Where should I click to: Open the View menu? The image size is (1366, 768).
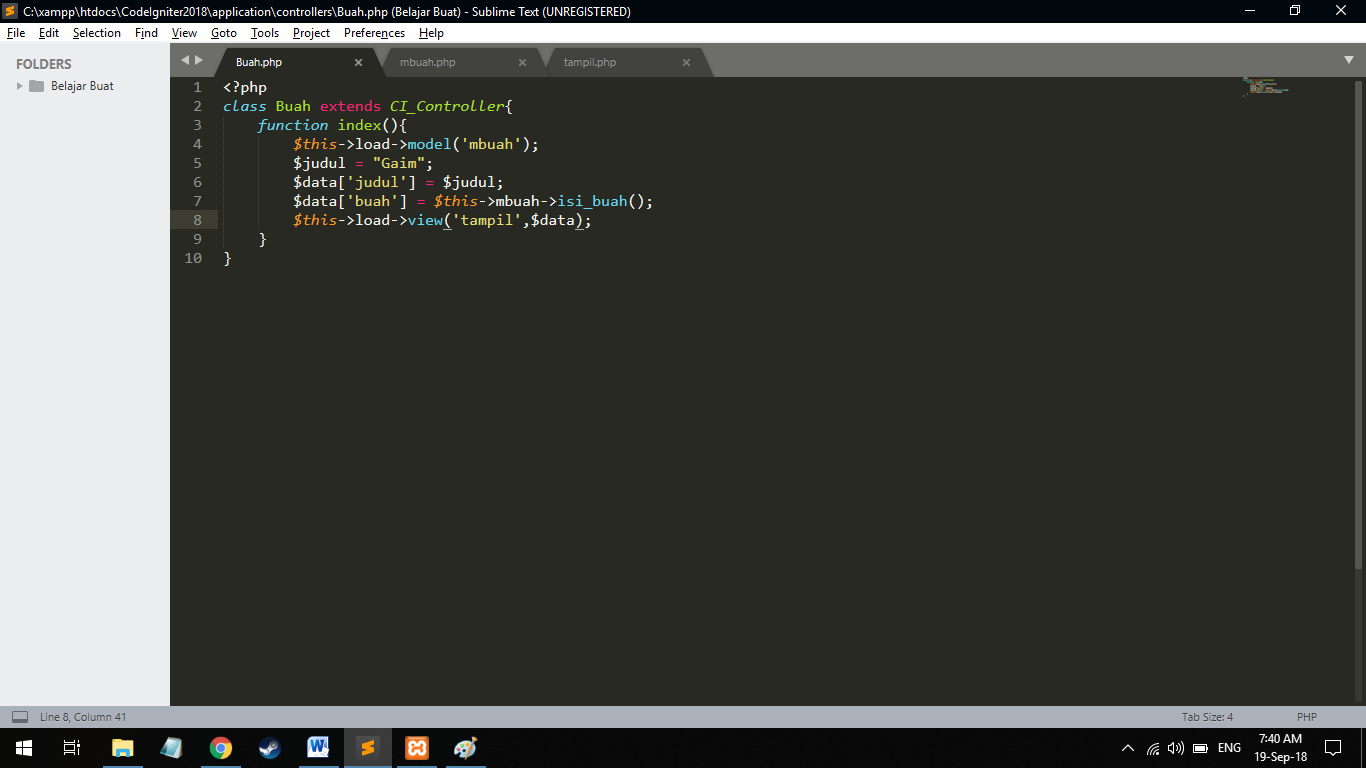pyautogui.click(x=184, y=33)
